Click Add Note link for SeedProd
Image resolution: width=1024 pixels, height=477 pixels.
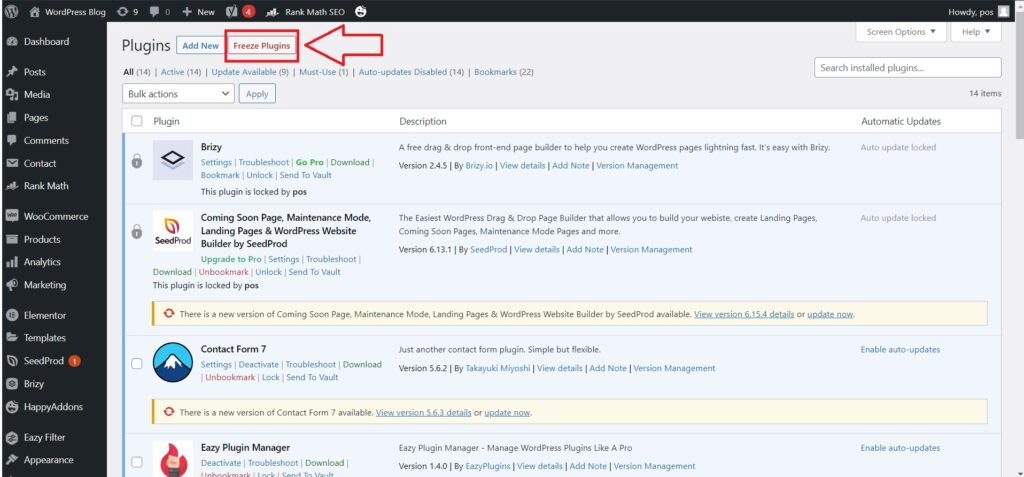[585, 250]
